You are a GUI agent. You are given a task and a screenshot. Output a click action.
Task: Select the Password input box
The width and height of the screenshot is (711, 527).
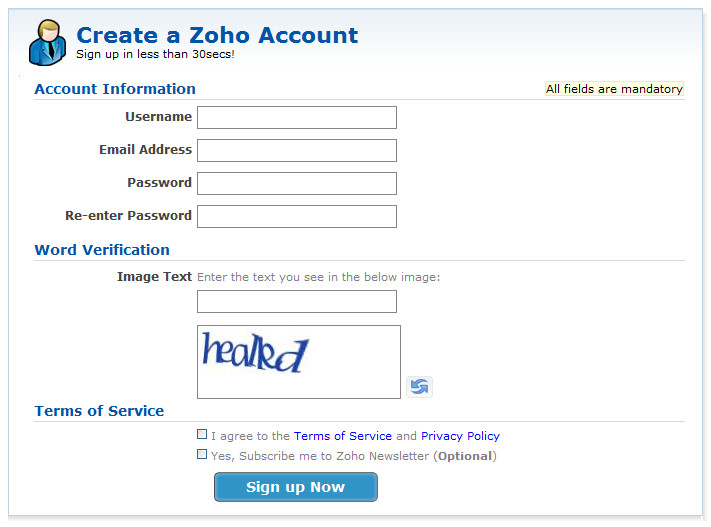coord(297,183)
